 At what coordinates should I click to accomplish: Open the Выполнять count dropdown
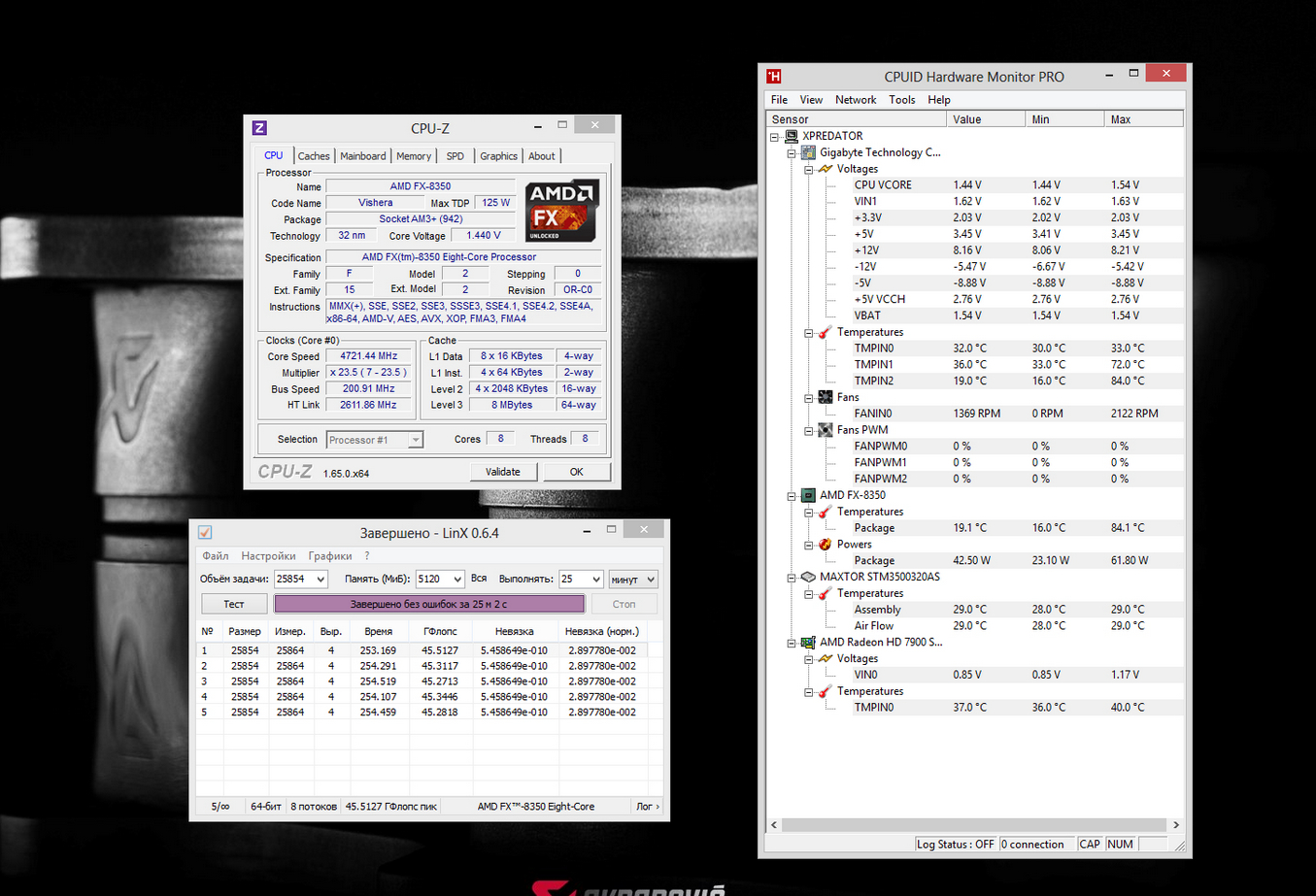pos(595,580)
